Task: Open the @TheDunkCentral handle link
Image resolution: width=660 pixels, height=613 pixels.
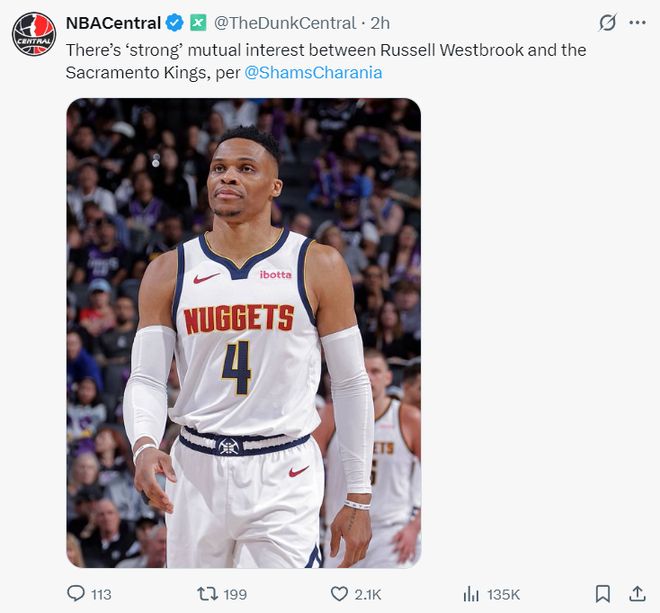Action: tap(285, 23)
